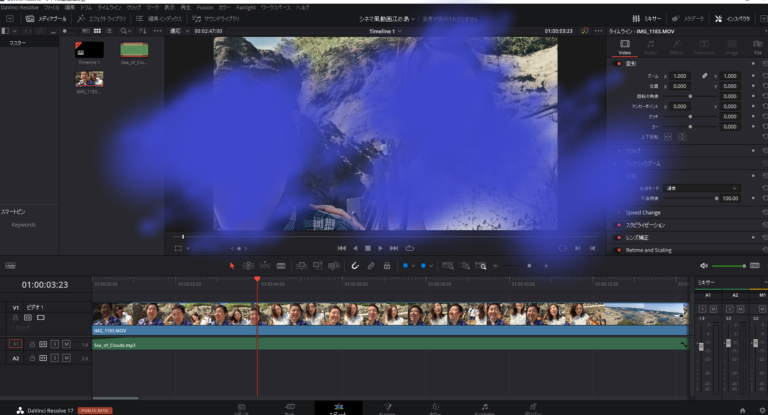
Task: Expand the Speed Change section
Action: [x=645, y=213]
